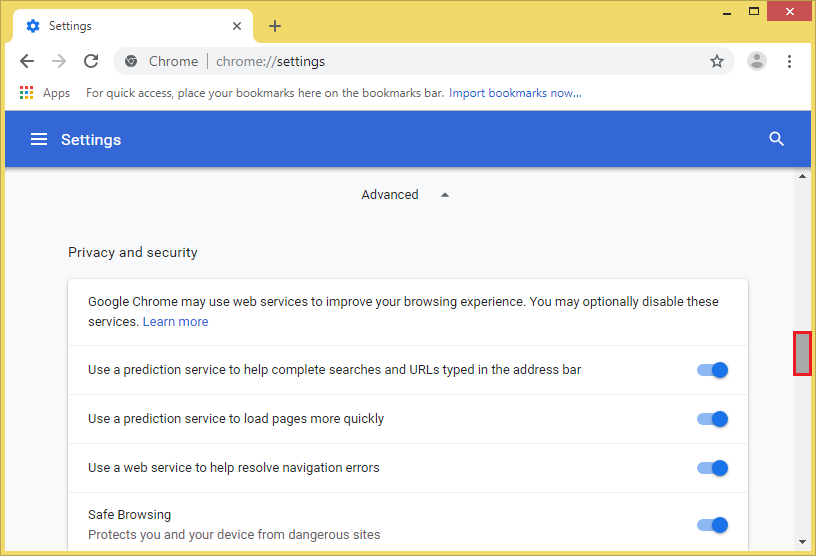The height and width of the screenshot is (556, 816).
Task: Click the Safe Browsing label
Action: [130, 514]
